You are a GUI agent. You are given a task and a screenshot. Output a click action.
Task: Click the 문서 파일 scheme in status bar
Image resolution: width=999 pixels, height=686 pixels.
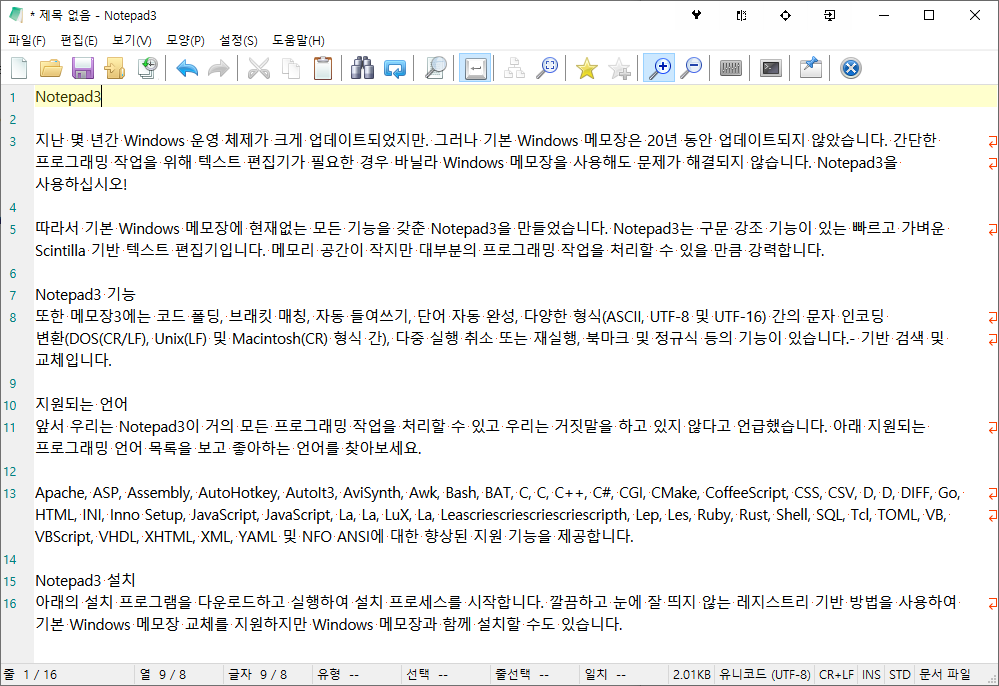(945, 675)
